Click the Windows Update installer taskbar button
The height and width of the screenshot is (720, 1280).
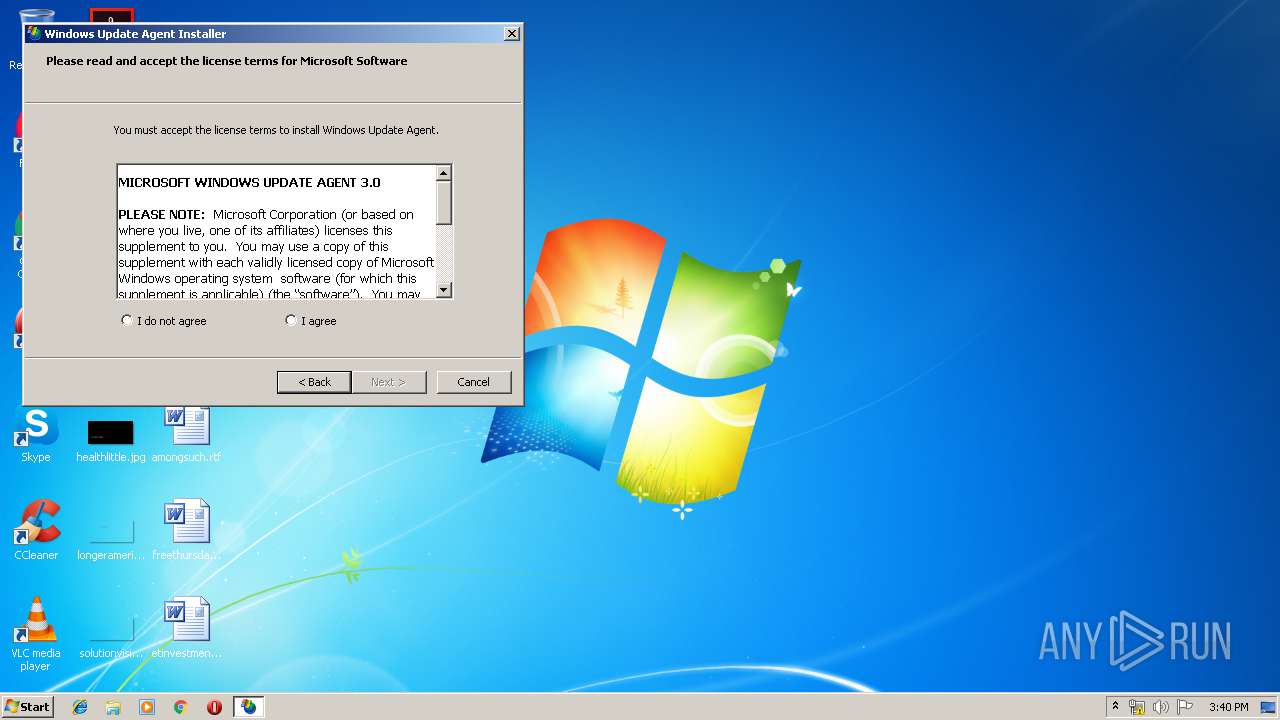(248, 707)
